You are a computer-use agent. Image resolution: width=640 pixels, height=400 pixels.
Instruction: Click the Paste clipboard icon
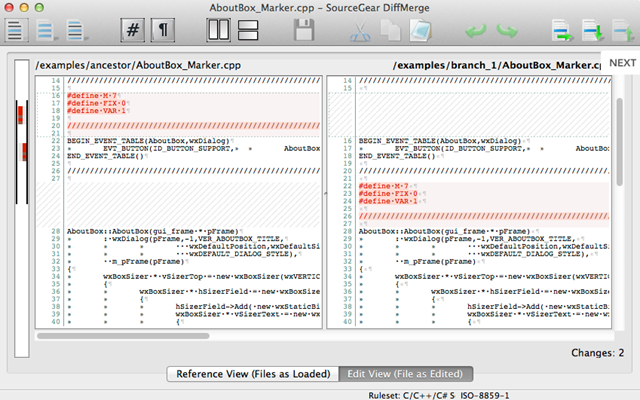[420, 31]
